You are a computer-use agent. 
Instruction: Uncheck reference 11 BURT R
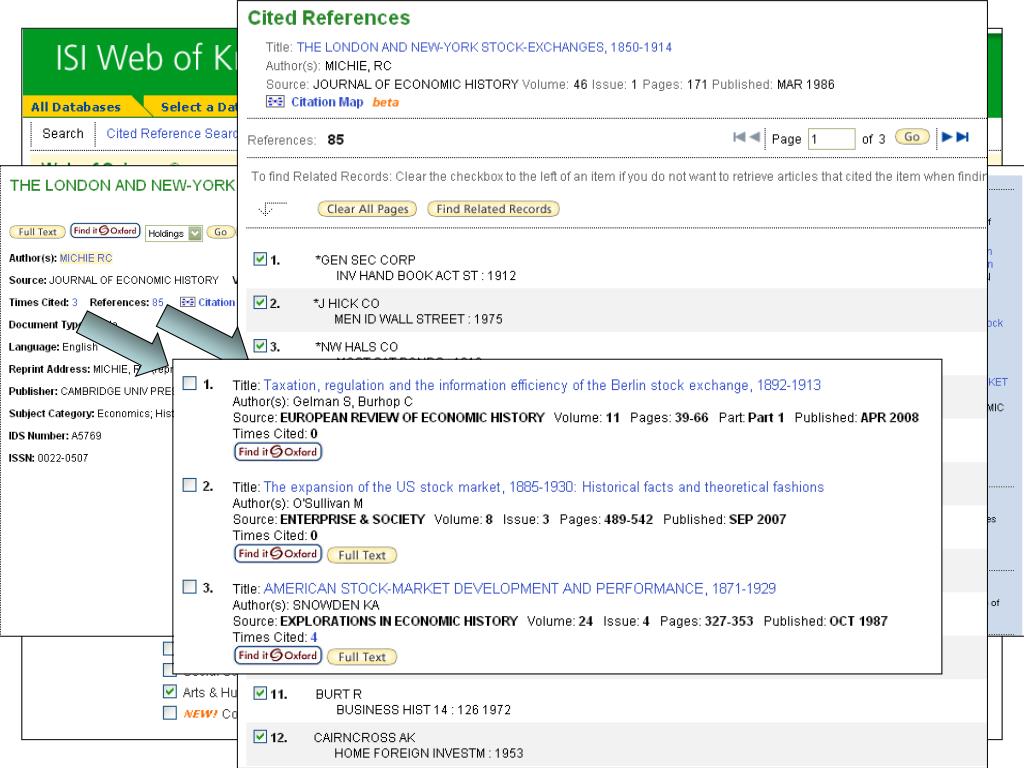click(260, 693)
